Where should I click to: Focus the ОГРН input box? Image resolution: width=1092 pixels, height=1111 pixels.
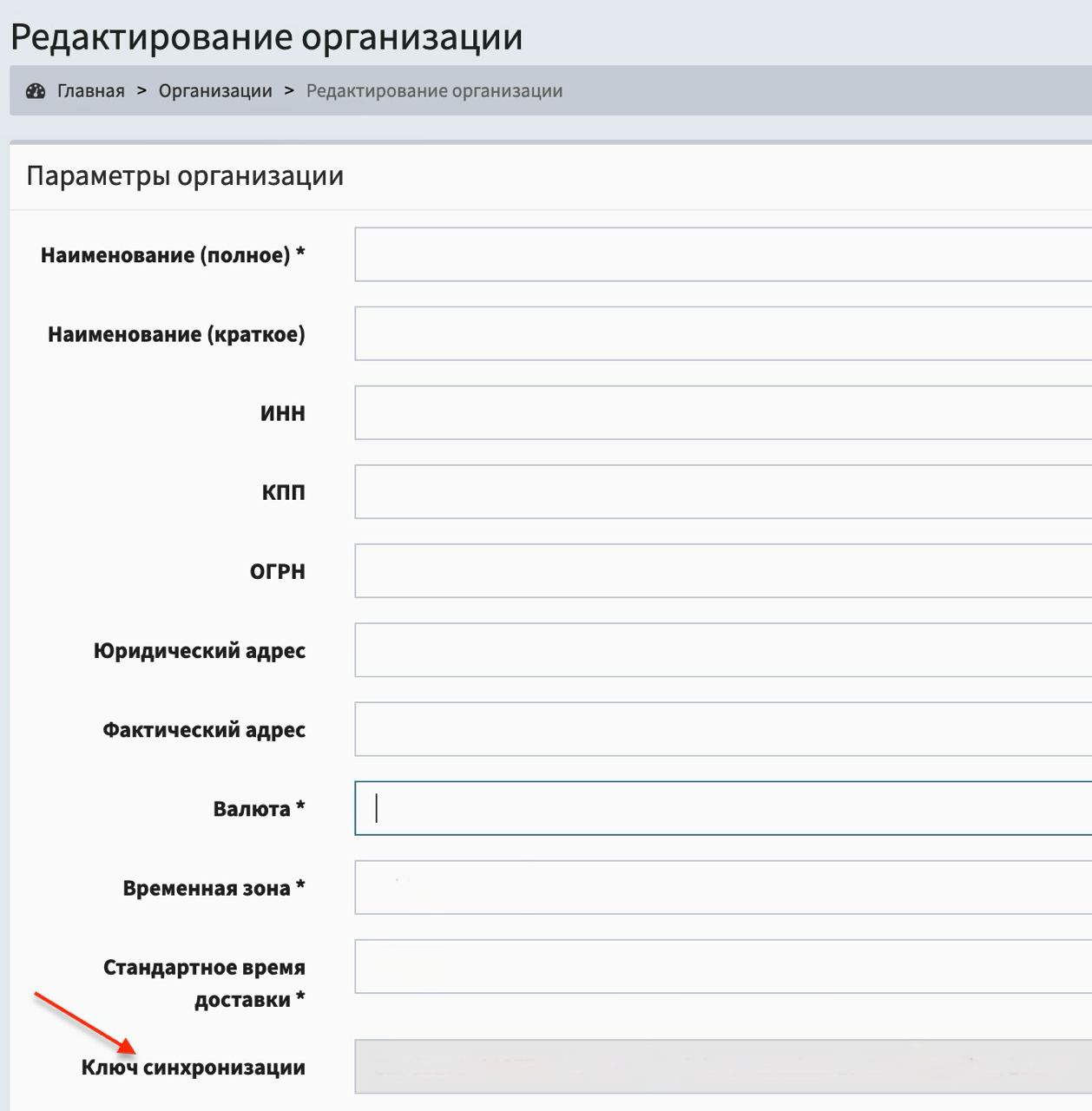coord(722,570)
